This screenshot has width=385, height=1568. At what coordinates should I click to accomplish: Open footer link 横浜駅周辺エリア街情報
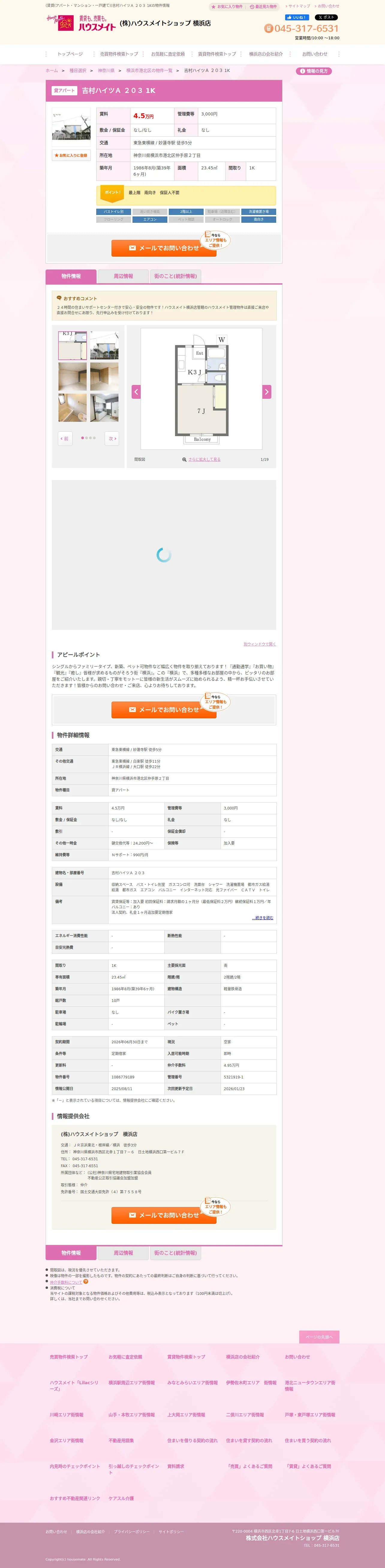pos(132,1383)
